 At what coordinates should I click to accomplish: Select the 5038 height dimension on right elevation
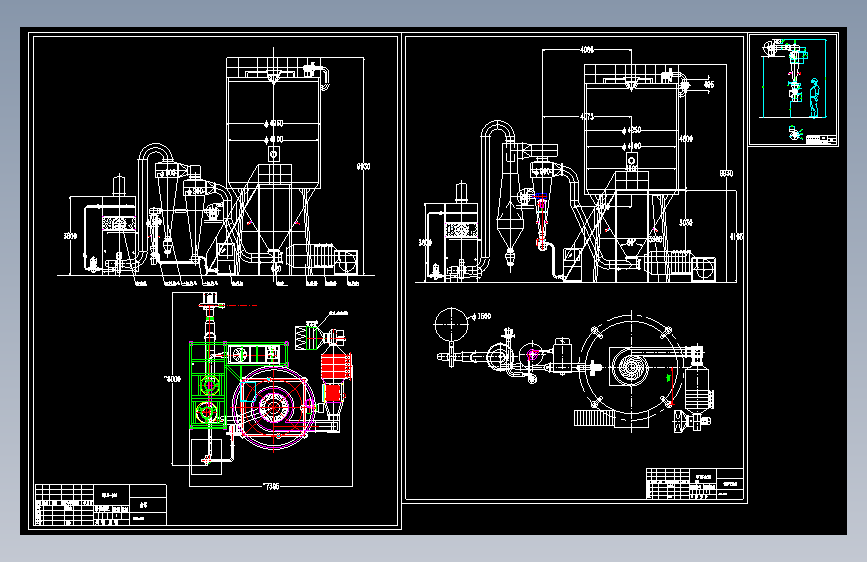pos(686,222)
